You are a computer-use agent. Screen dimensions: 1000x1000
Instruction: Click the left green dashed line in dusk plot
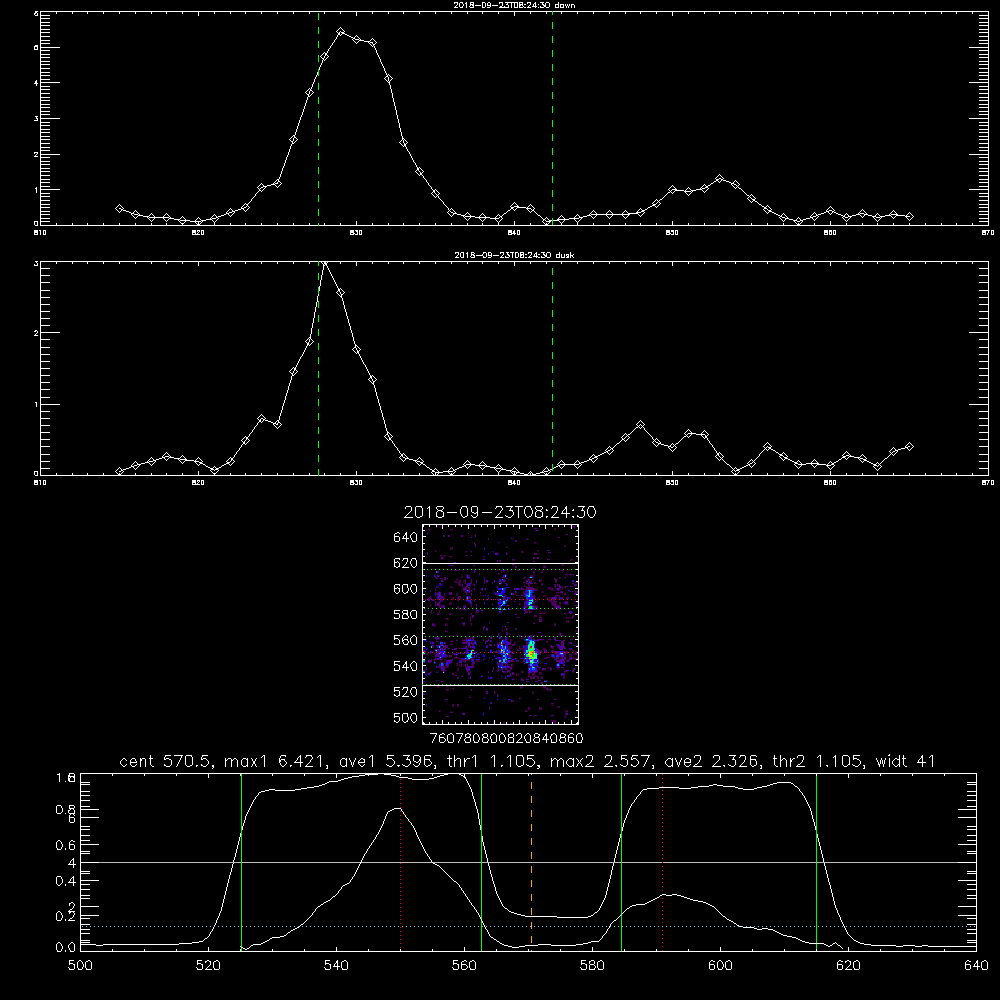(318, 368)
